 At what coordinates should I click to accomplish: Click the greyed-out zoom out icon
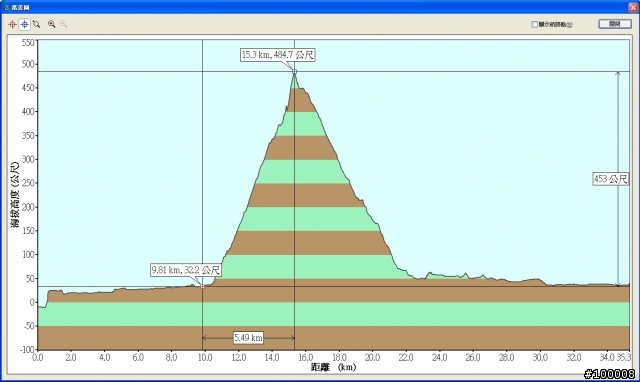pos(64,24)
